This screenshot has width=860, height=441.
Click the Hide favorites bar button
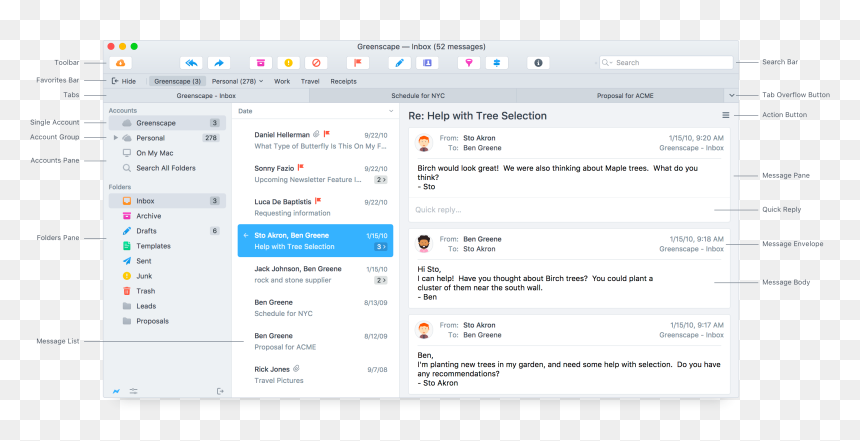(124, 81)
